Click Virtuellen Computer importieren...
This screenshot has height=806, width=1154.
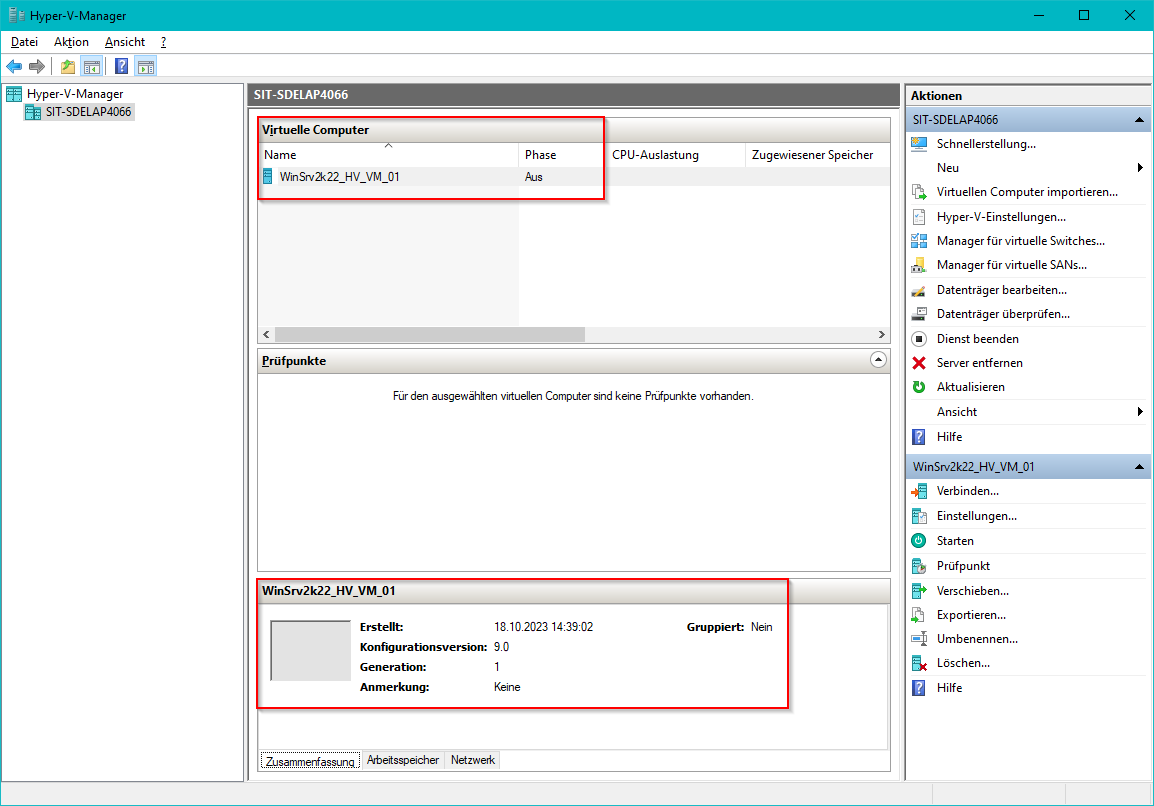pos(1026,192)
